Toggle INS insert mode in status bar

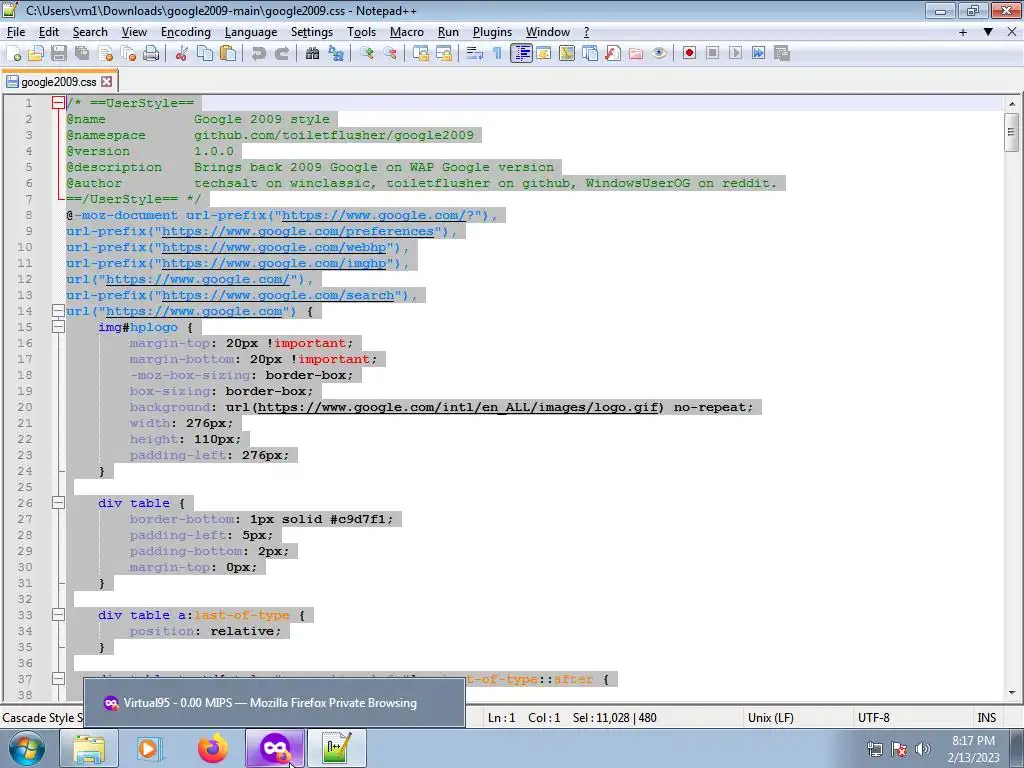(x=986, y=718)
